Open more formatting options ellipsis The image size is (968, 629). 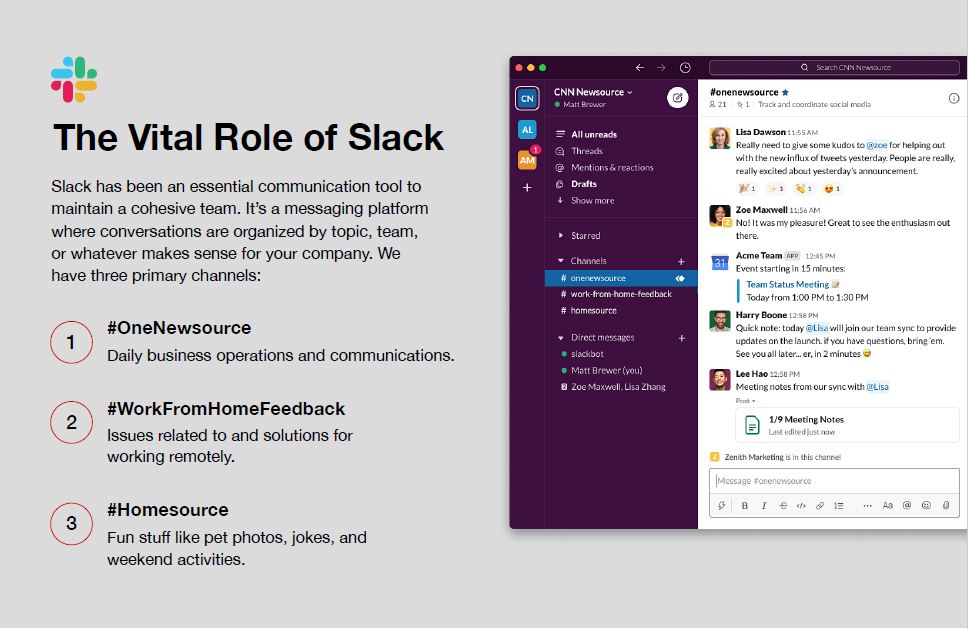(867, 506)
